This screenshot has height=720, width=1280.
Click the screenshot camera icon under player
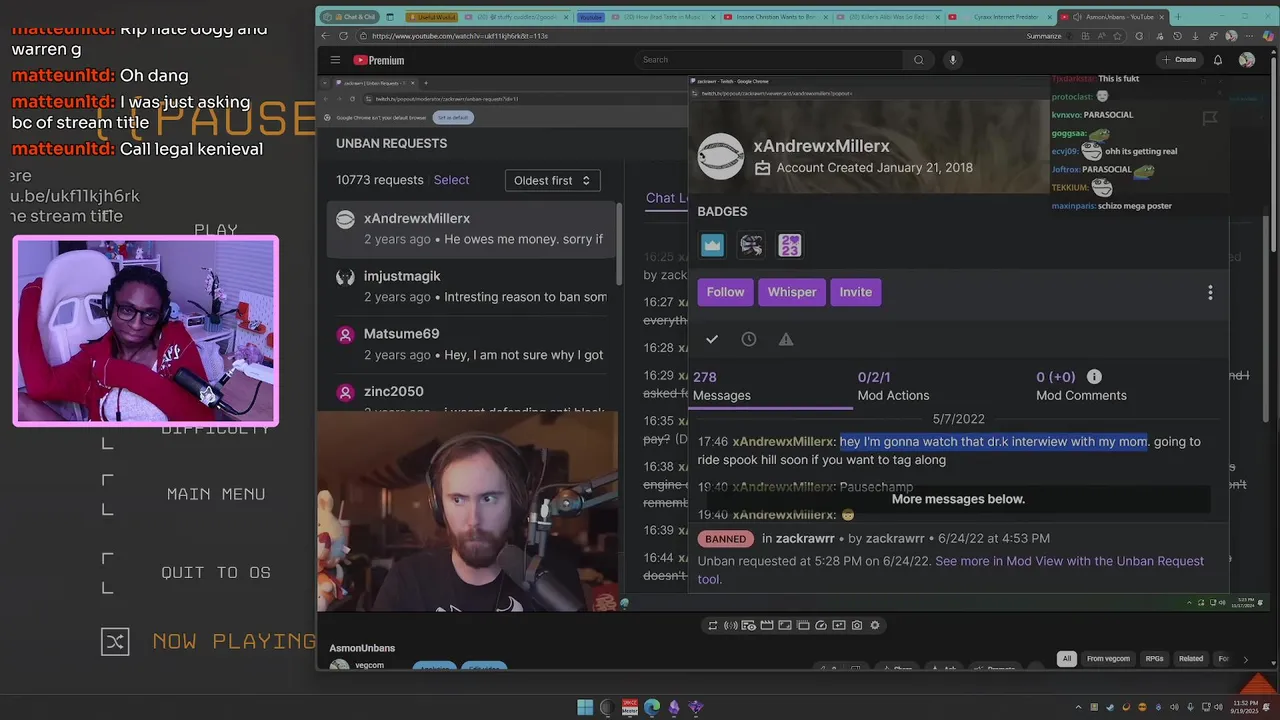click(857, 625)
